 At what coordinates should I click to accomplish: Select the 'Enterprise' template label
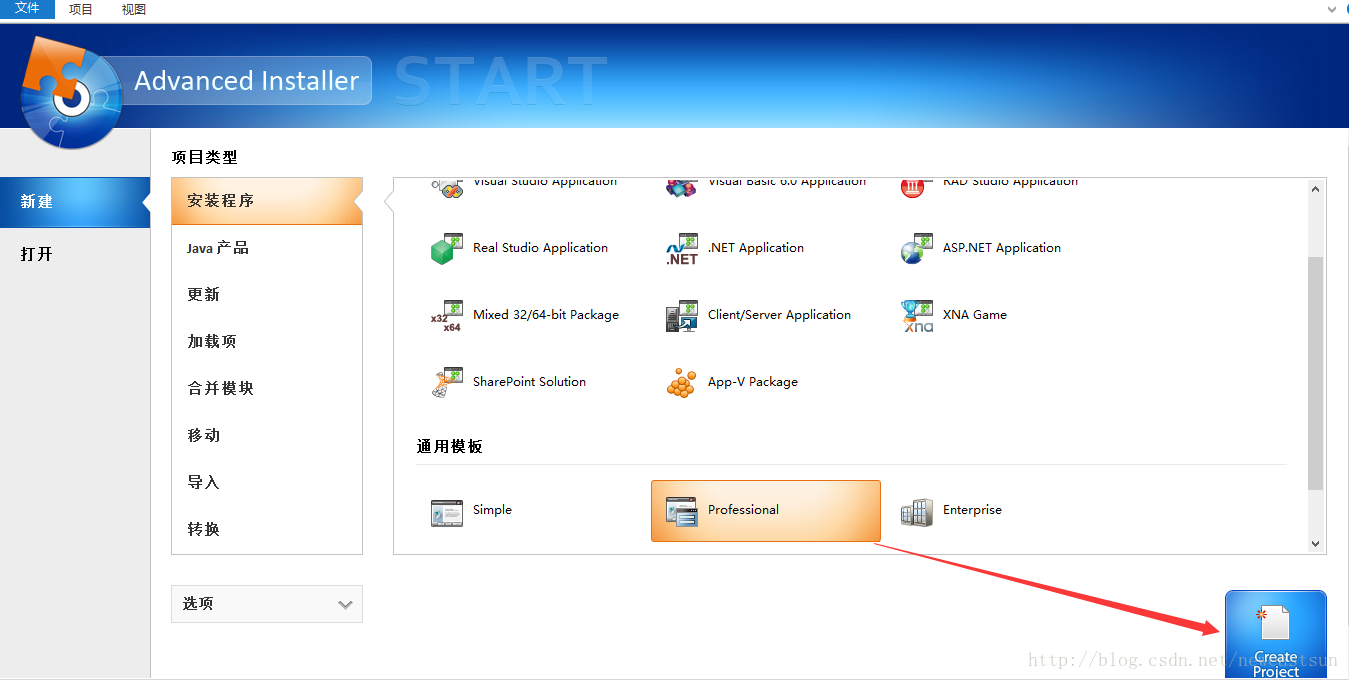click(x=972, y=510)
